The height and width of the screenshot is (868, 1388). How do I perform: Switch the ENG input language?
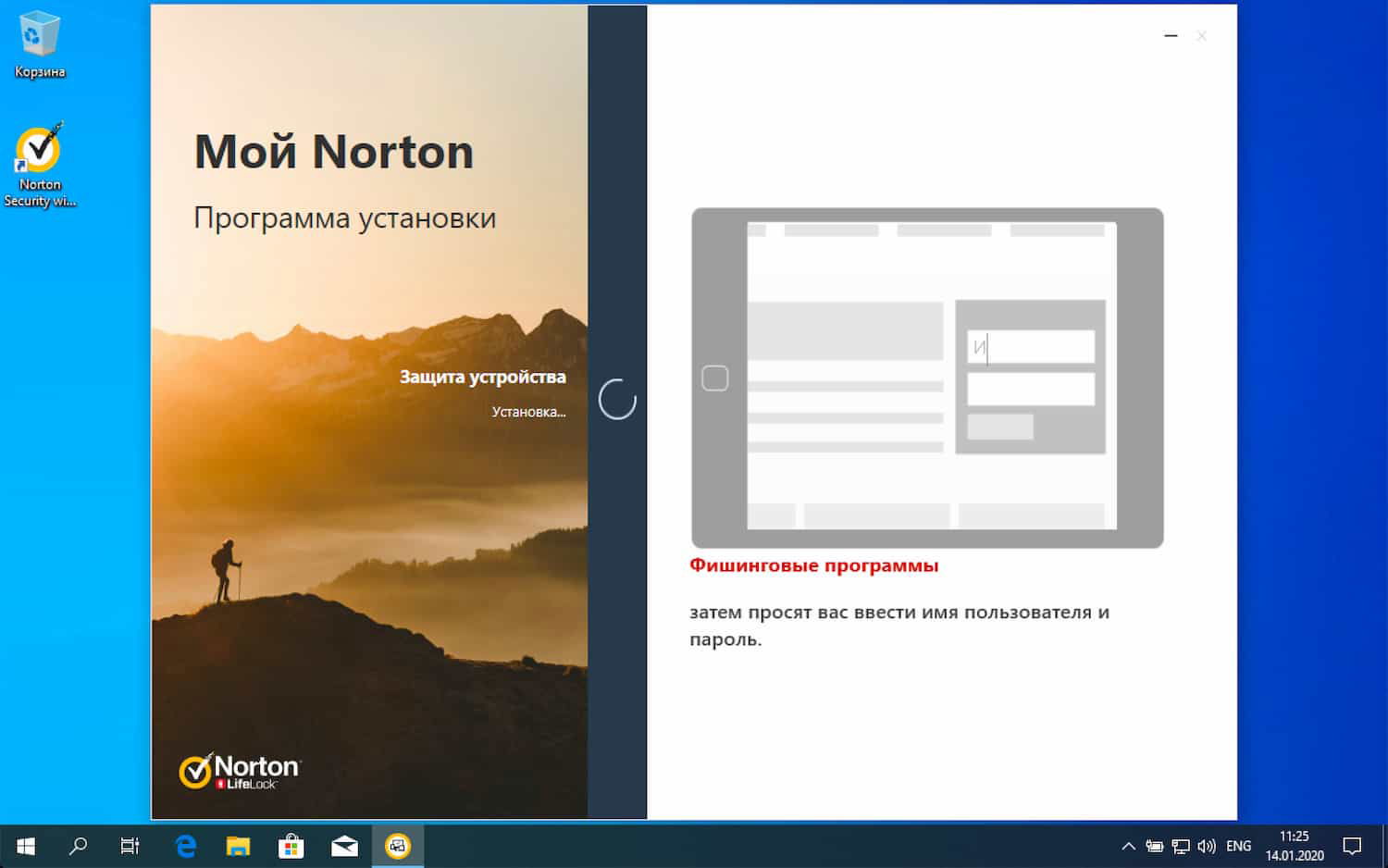point(1238,846)
